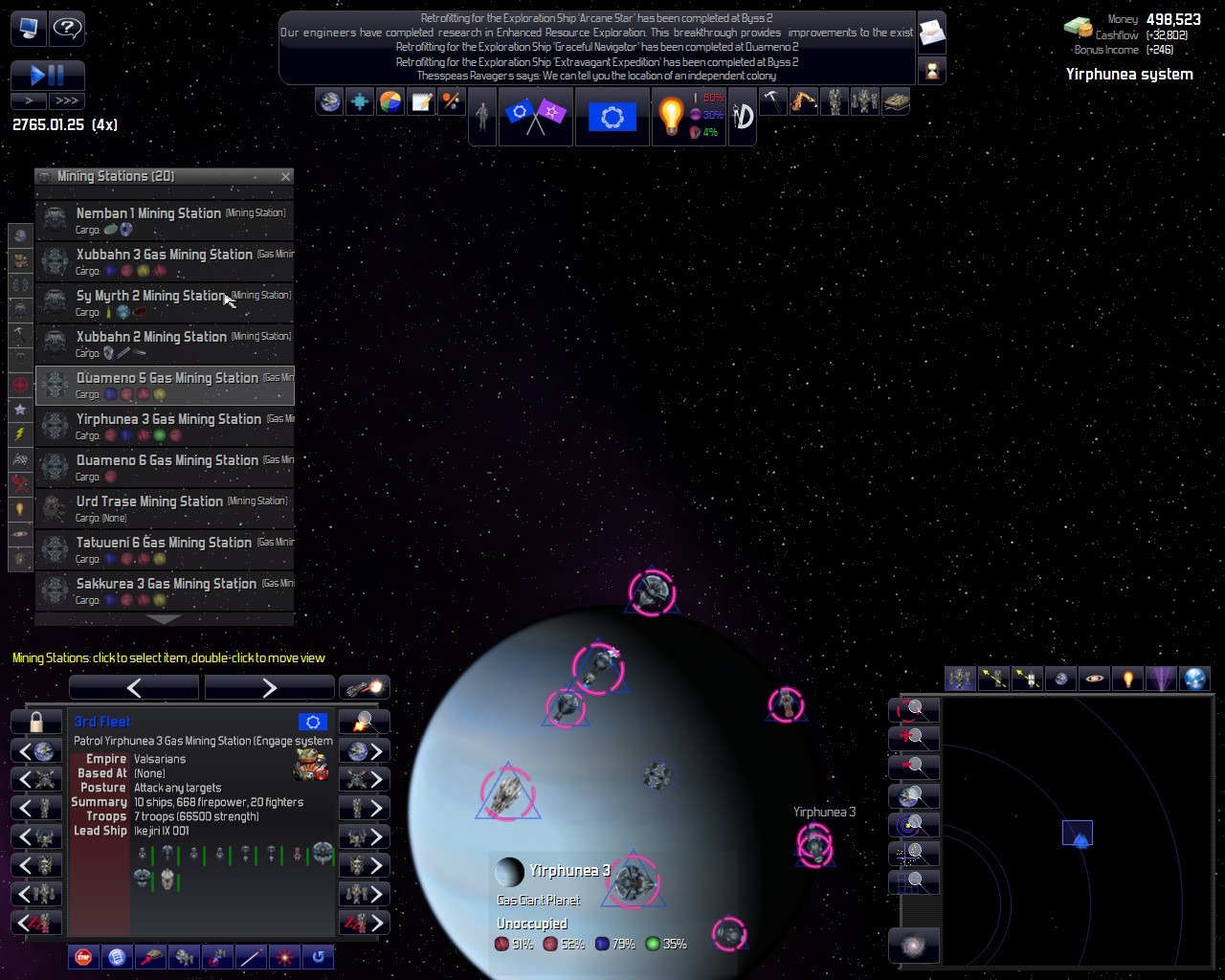Toggle the game play/pause button
Image resolution: width=1225 pixels, height=980 pixels.
pyautogui.click(x=48, y=75)
